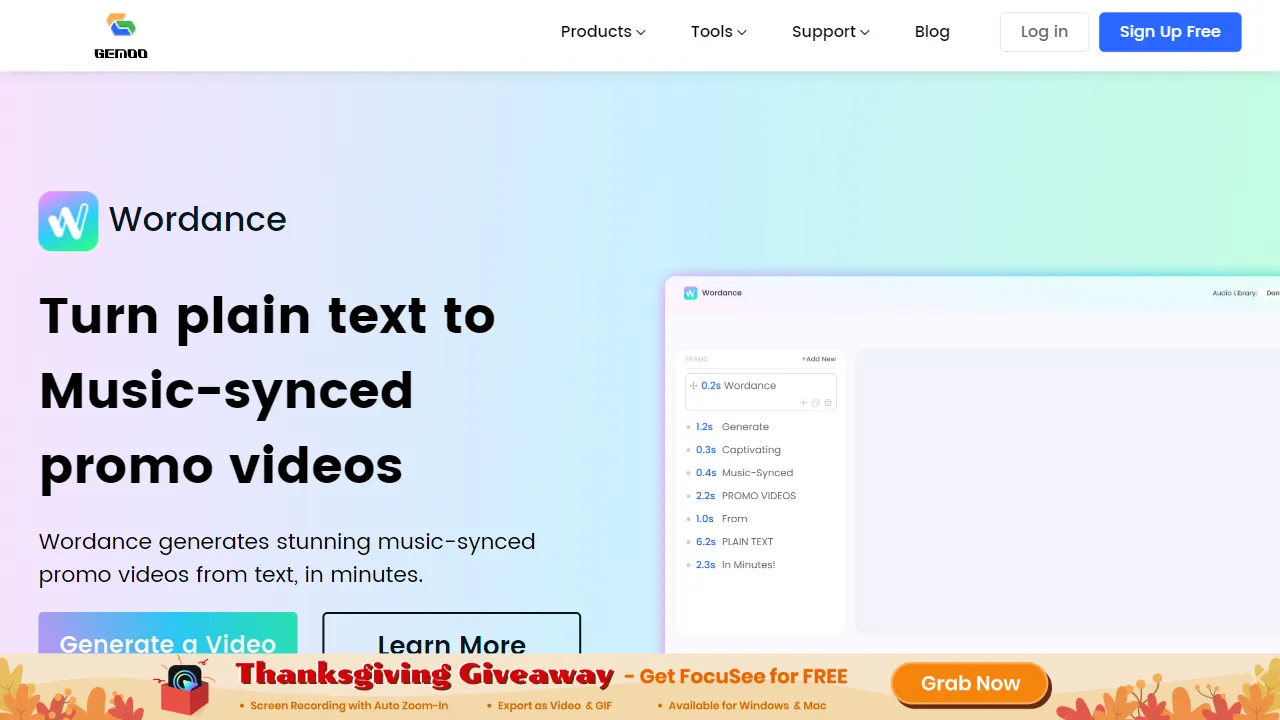Select the 2.3s In Minutes! frame row
1280x720 pixels.
pyautogui.click(x=760, y=565)
